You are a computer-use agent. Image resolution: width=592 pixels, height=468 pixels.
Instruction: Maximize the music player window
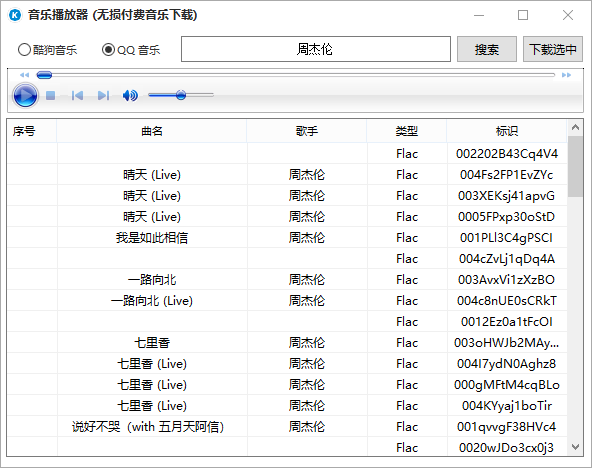523,15
